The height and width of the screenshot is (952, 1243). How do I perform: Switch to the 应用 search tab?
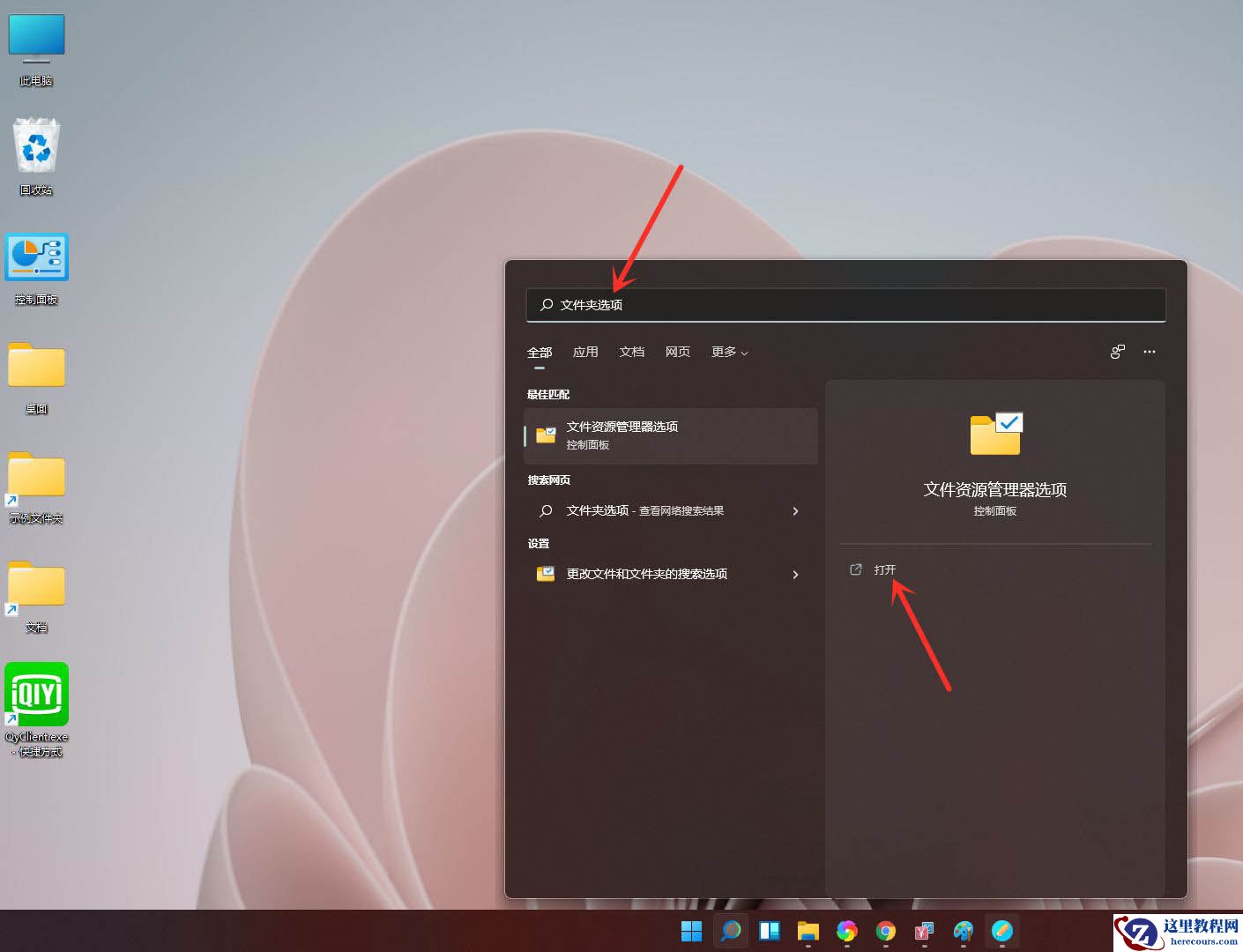585,352
